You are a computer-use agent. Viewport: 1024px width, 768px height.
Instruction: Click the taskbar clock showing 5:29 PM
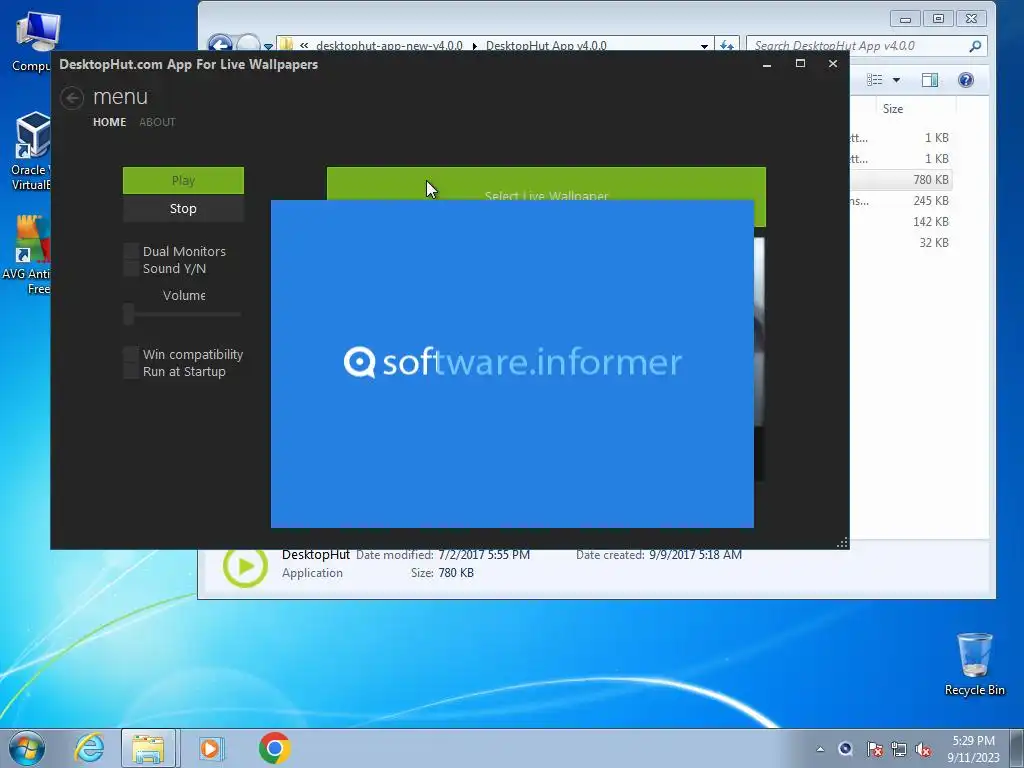tap(973, 749)
